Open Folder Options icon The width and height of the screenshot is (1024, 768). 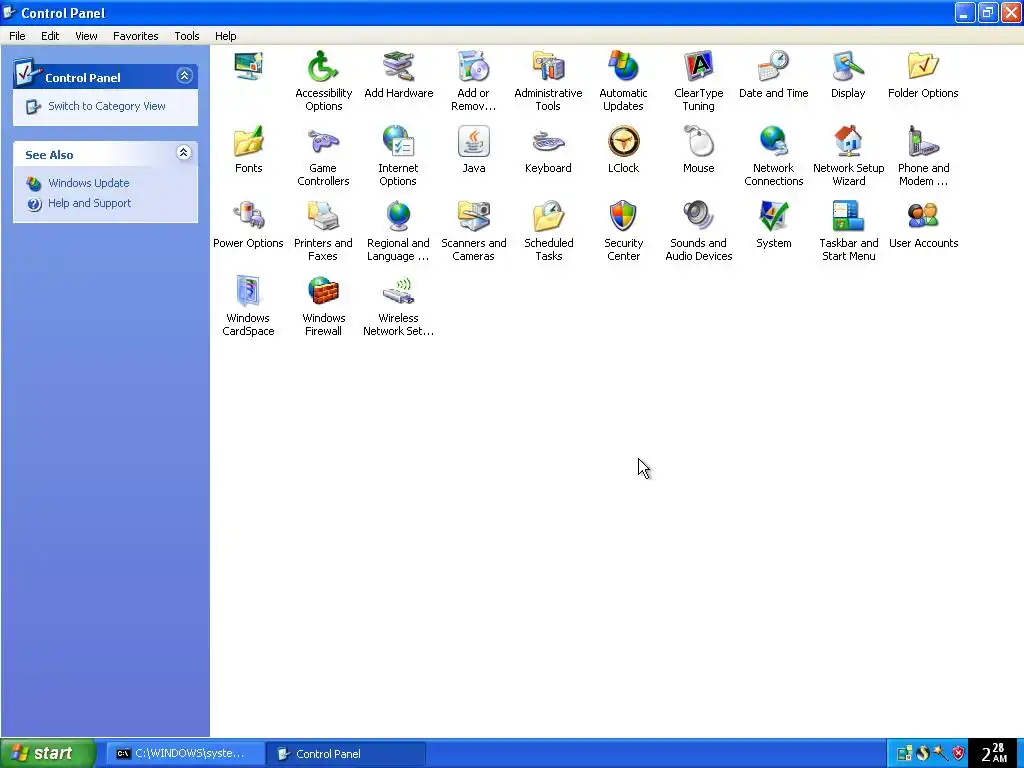923,66
